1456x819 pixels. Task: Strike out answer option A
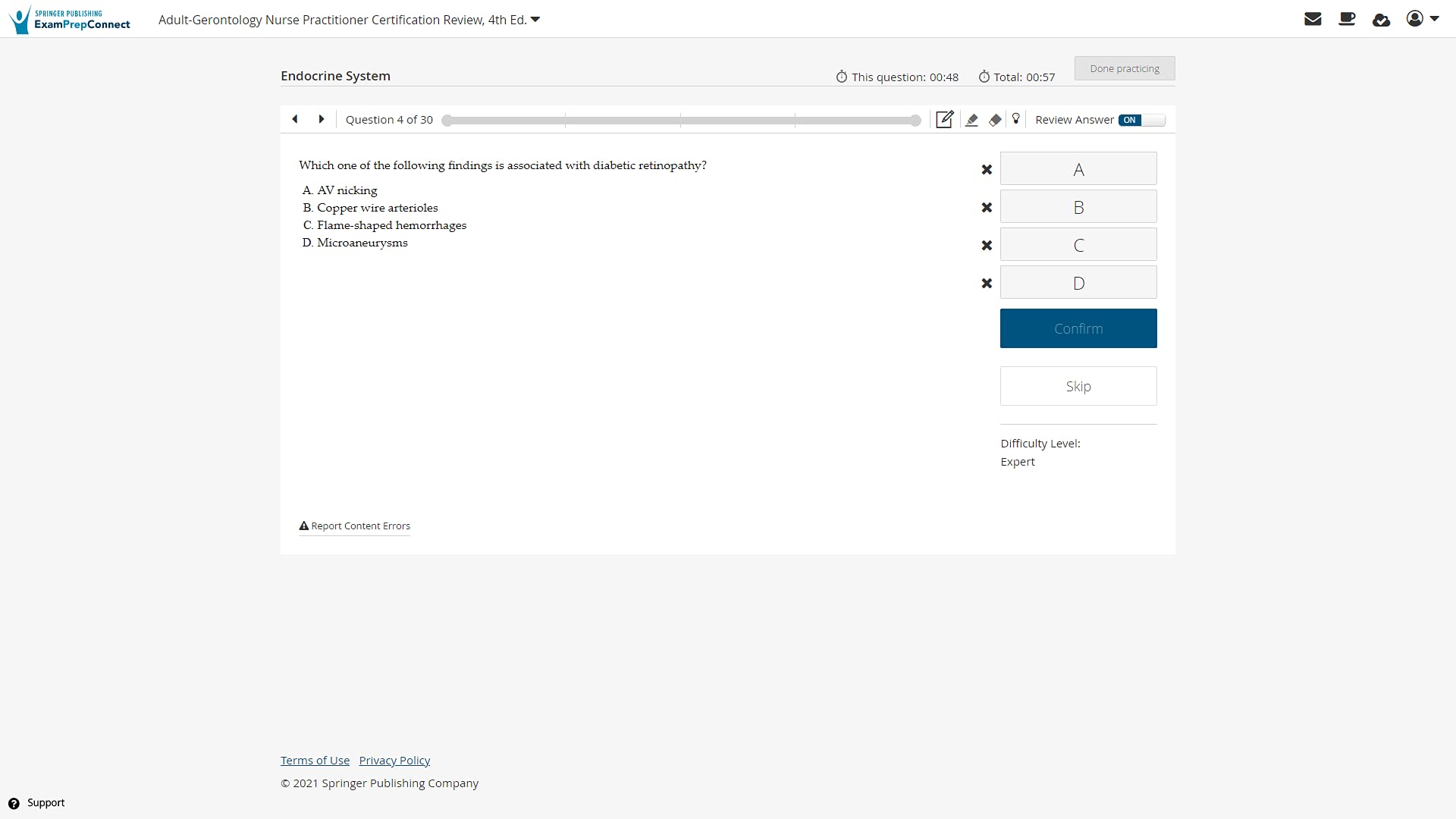click(x=987, y=169)
